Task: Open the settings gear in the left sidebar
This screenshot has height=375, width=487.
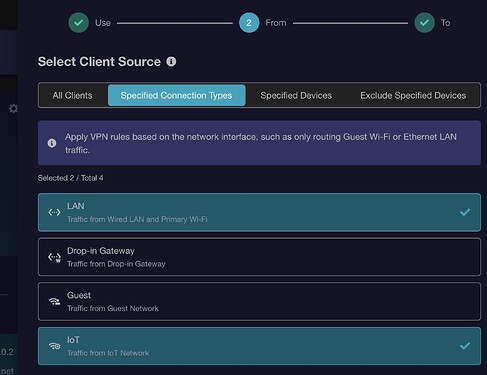Action: [13, 108]
